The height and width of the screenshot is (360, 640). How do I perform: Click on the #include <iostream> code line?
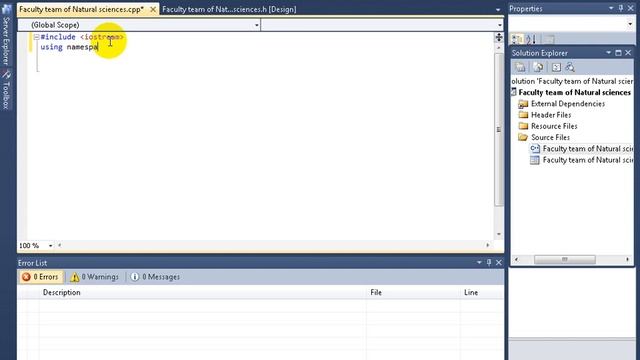pyautogui.click(x=82, y=37)
